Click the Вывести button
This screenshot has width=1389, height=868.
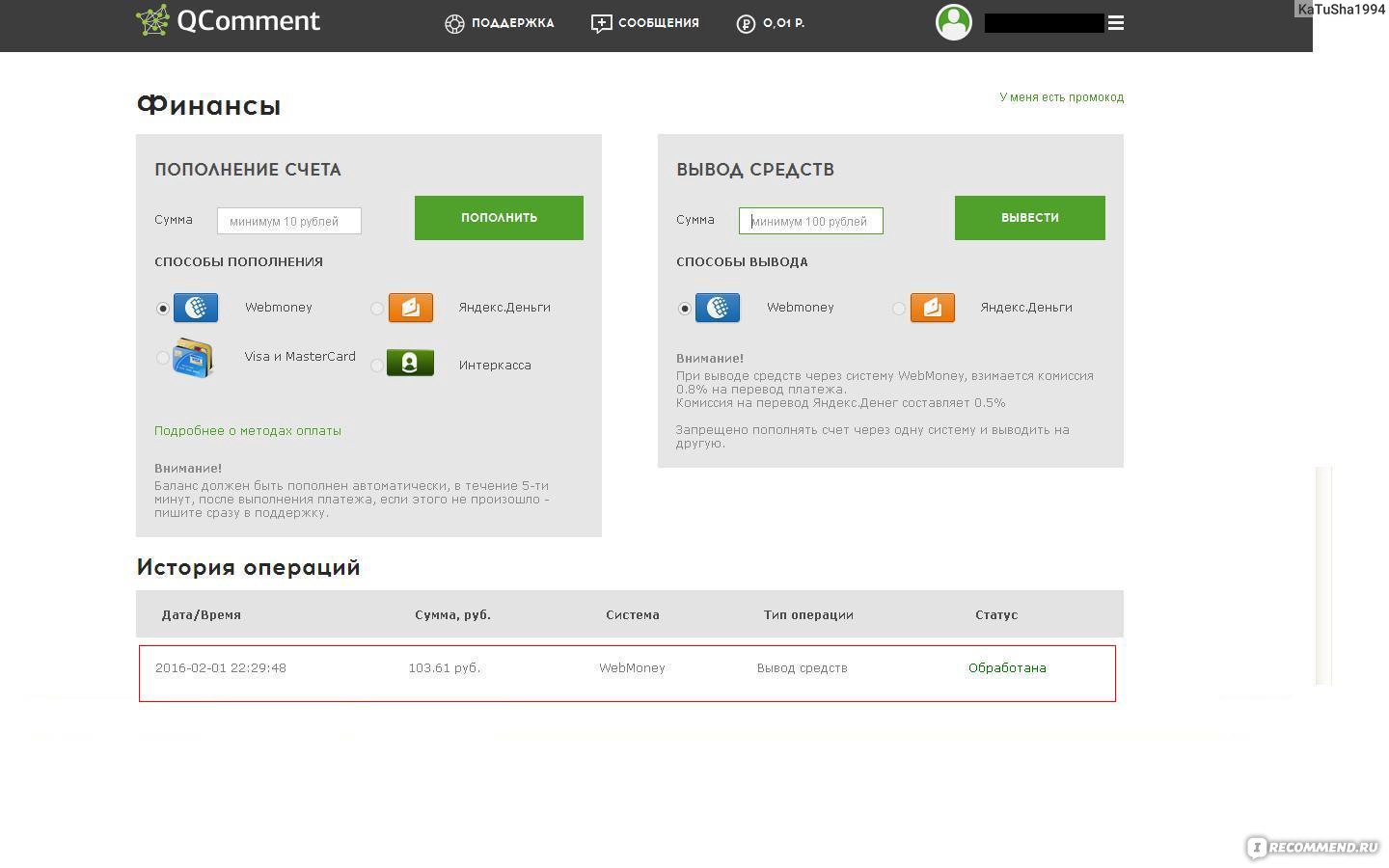tap(1029, 218)
